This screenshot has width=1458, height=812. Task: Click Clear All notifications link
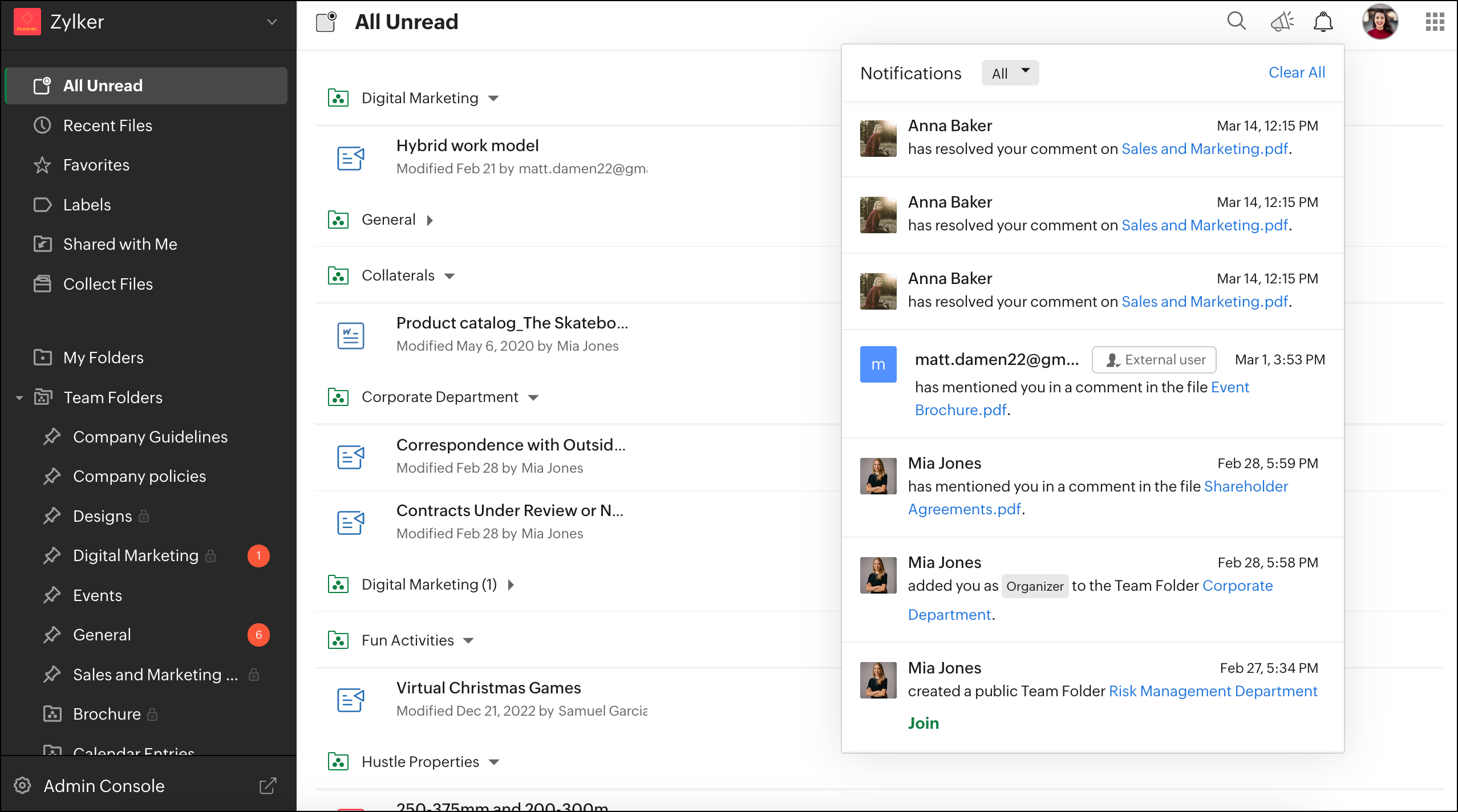(1296, 72)
